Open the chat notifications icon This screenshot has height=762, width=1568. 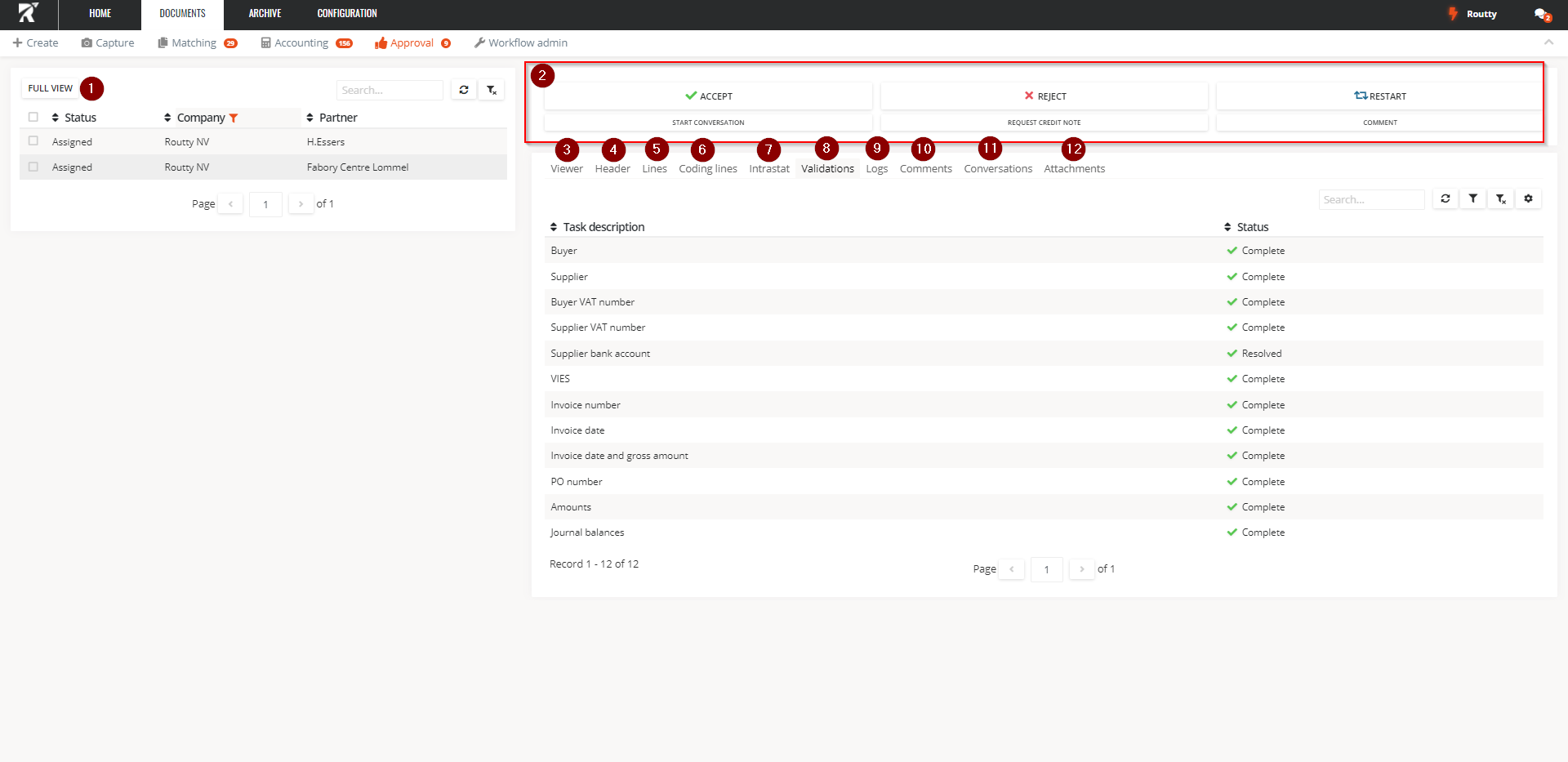1541,14
